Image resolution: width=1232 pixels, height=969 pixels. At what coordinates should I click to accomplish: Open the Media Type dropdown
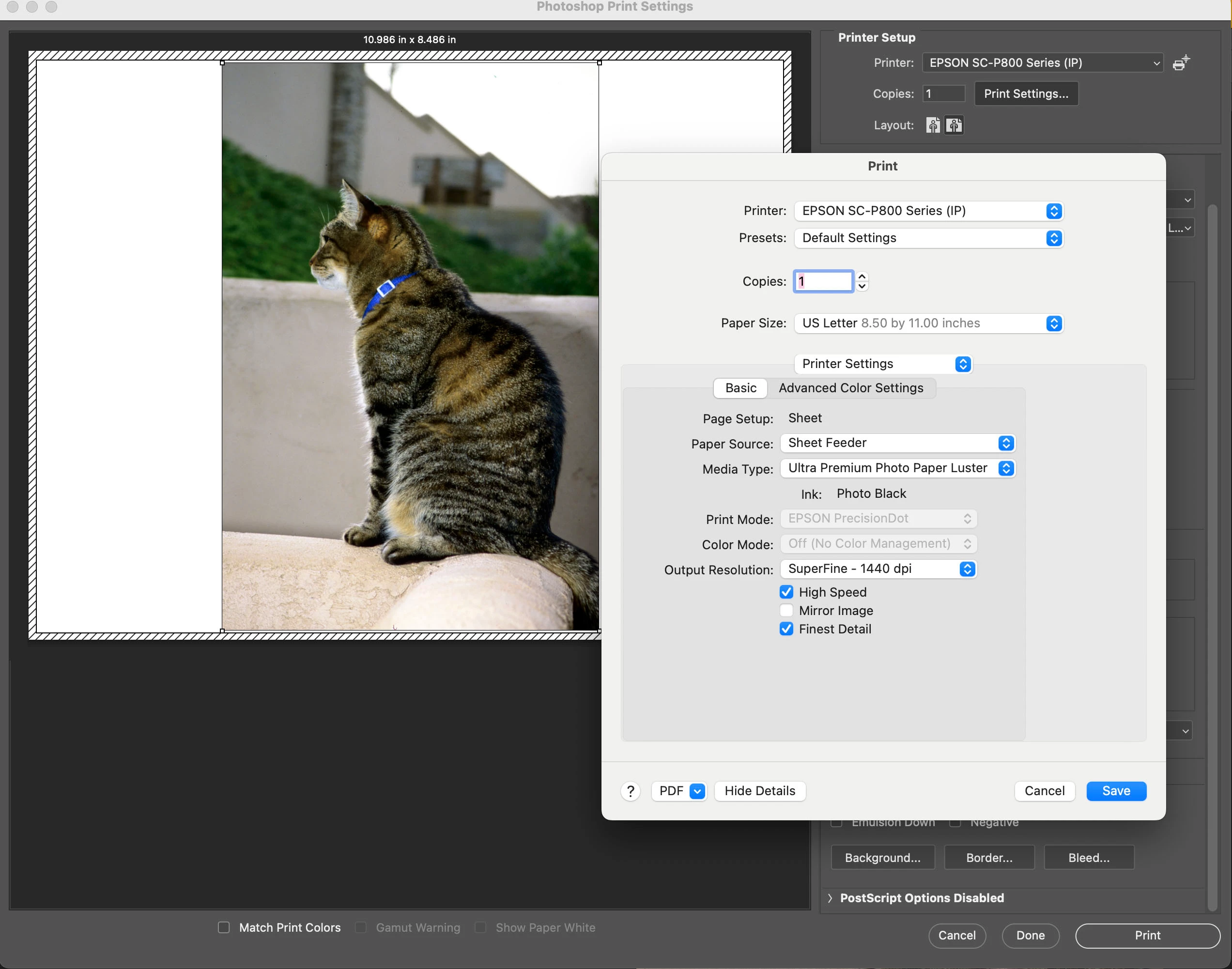point(897,468)
